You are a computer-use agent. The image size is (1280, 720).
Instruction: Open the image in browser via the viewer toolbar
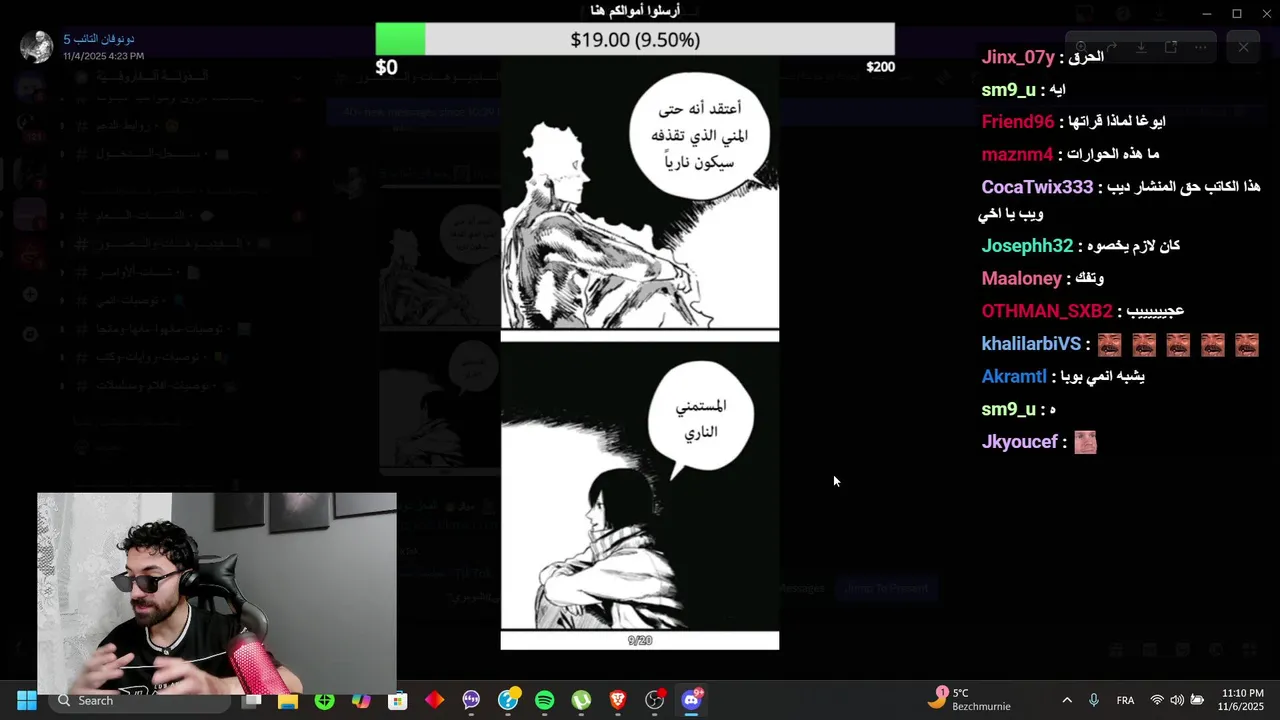click(1171, 47)
